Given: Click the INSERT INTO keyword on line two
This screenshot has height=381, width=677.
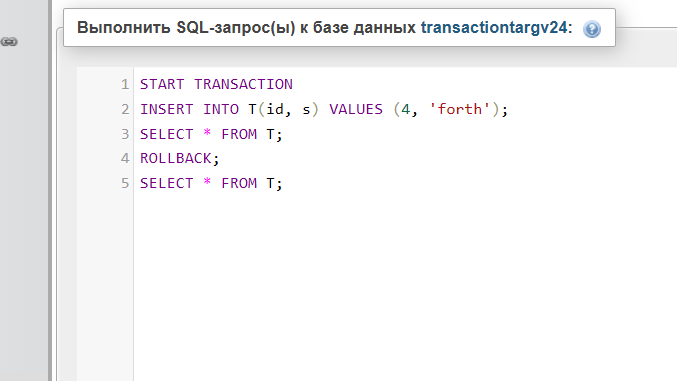Looking at the screenshot, I should 189,109.
